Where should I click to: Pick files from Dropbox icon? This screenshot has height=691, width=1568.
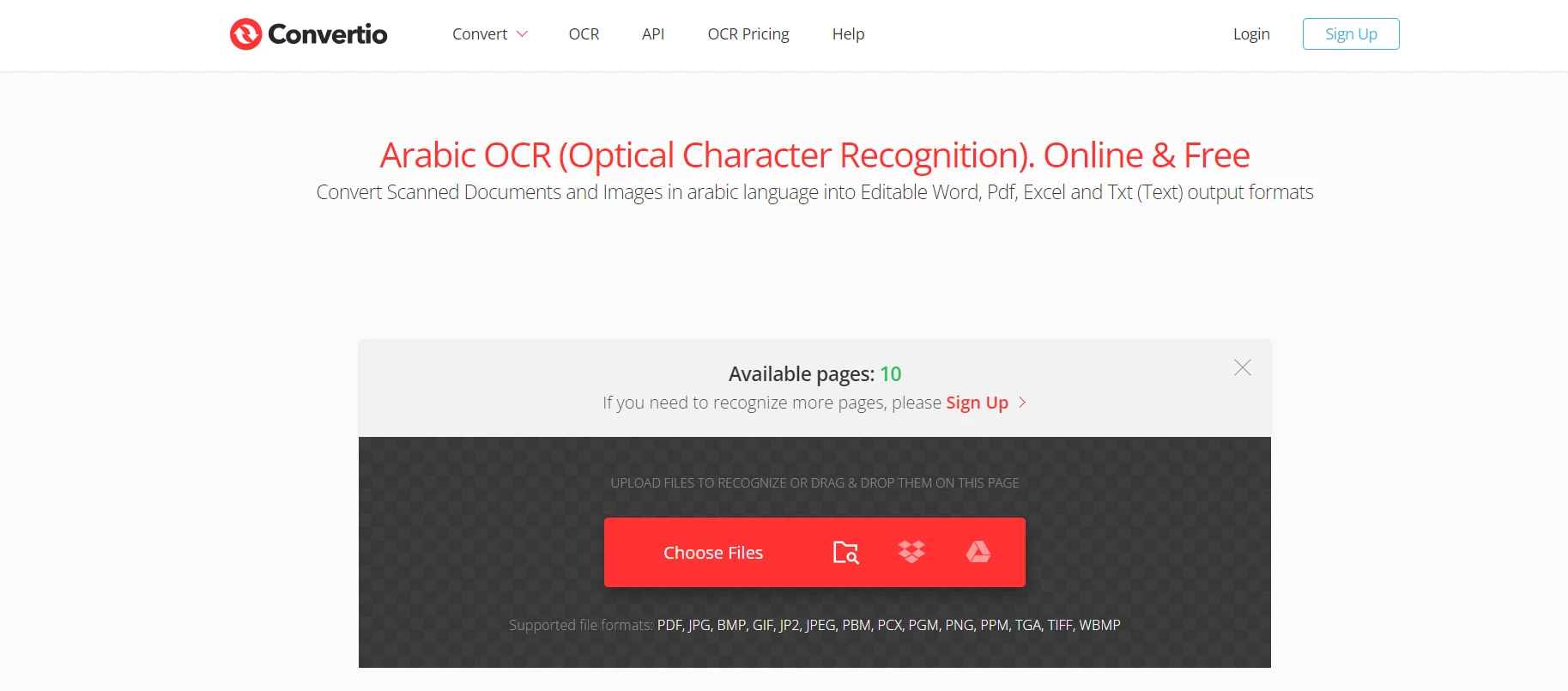coord(911,552)
